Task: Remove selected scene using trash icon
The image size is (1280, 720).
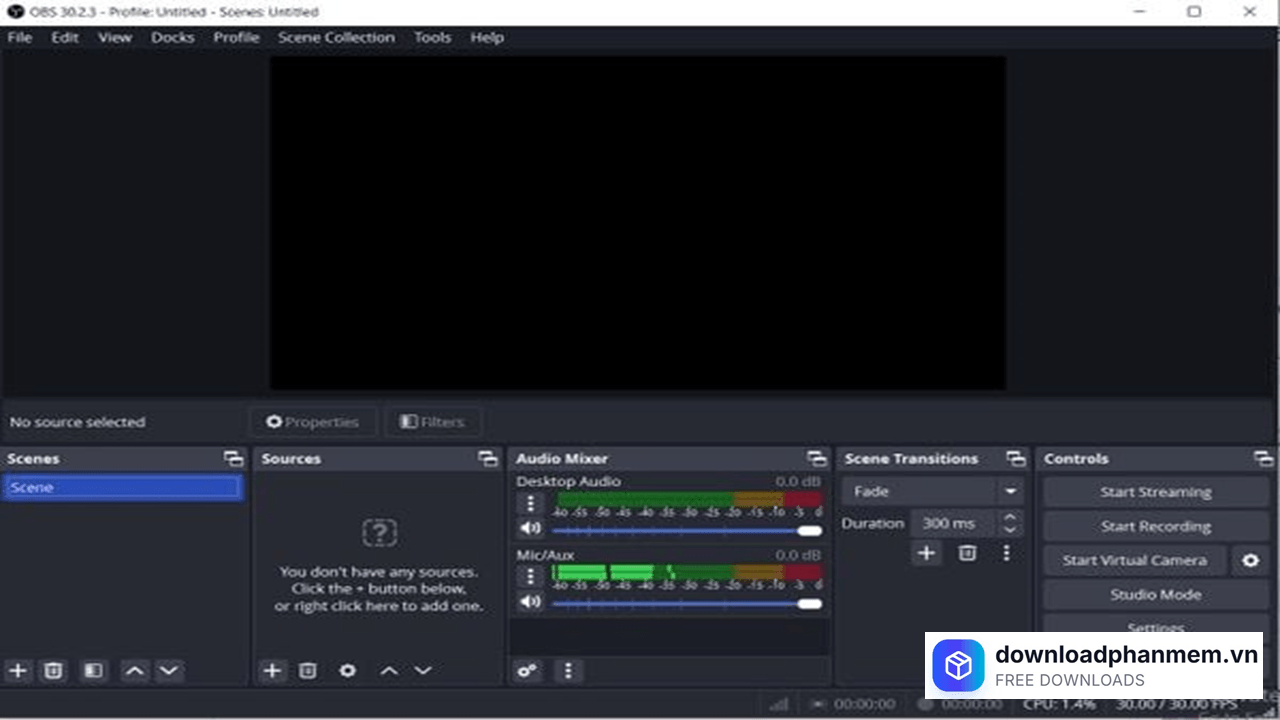Action: (x=54, y=670)
